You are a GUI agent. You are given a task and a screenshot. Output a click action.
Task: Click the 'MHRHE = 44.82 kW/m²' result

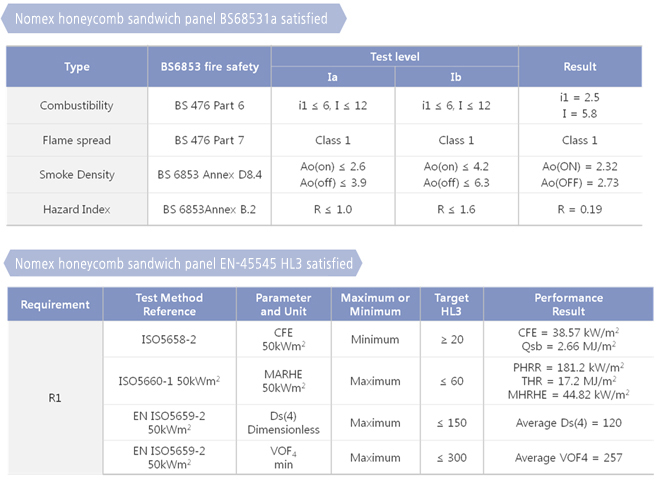[x=568, y=395]
